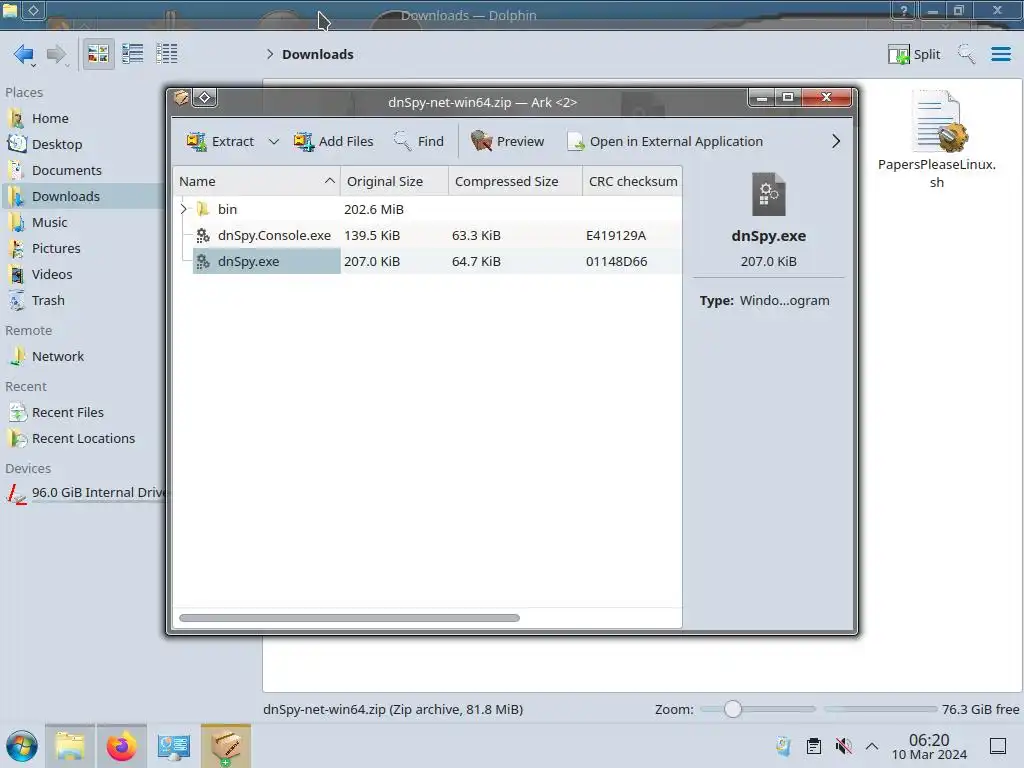The image size is (1024, 768).
Task: Click the muted volume tray icon
Action: point(844,746)
